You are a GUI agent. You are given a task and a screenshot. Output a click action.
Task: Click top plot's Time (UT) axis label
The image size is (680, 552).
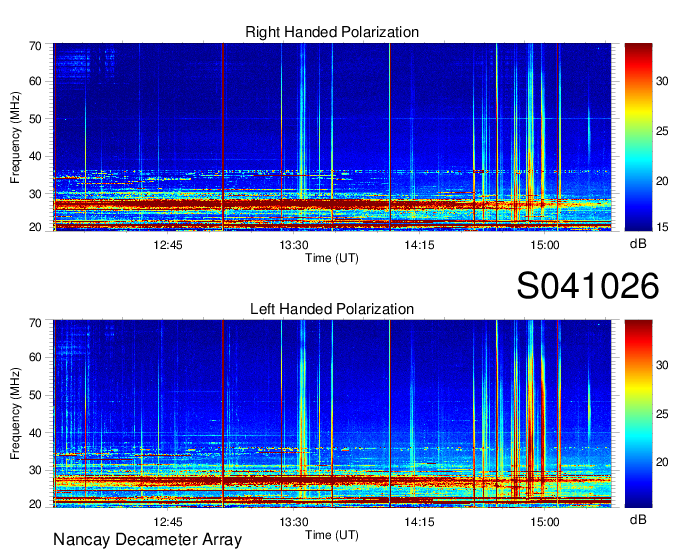[332, 258]
